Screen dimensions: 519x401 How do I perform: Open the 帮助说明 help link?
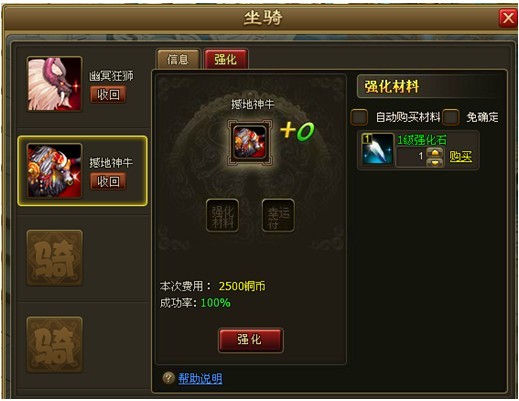200,378
